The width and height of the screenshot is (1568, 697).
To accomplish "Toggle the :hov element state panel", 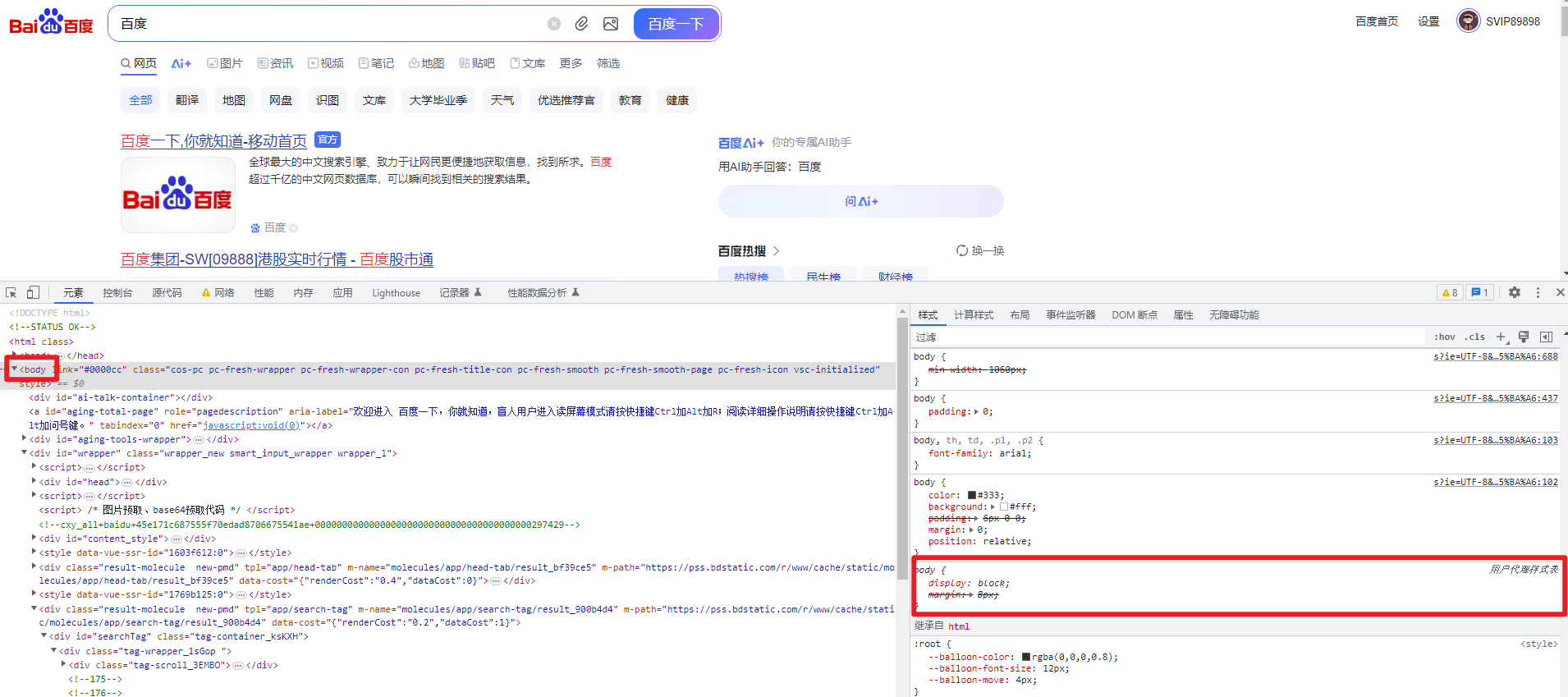I will click(1445, 337).
